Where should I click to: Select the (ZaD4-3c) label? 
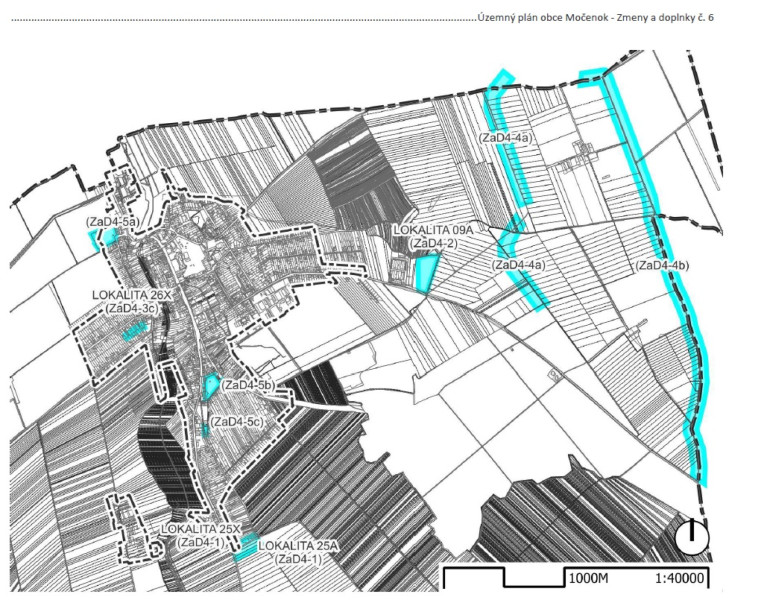131,309
